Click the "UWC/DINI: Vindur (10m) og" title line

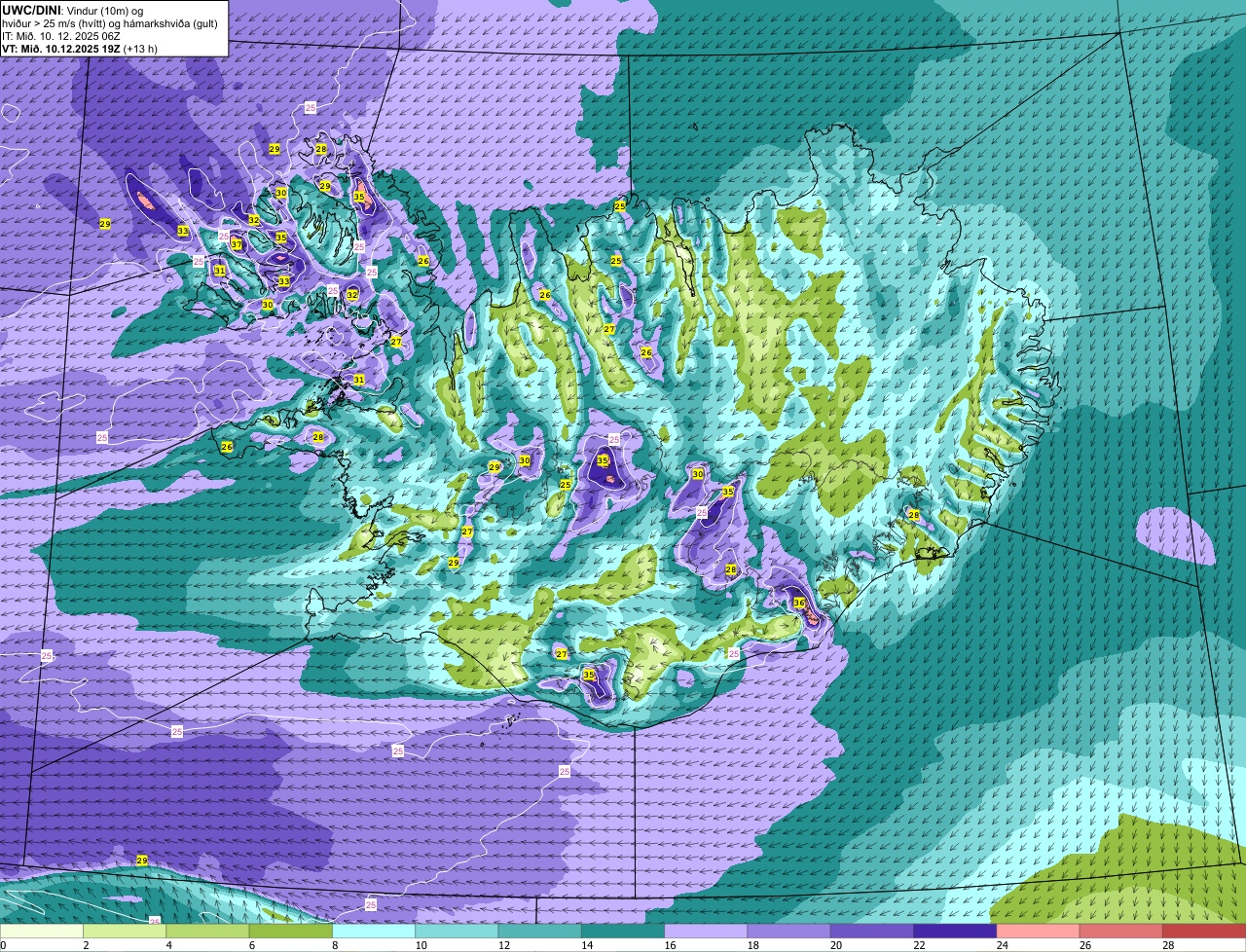pos(72,10)
